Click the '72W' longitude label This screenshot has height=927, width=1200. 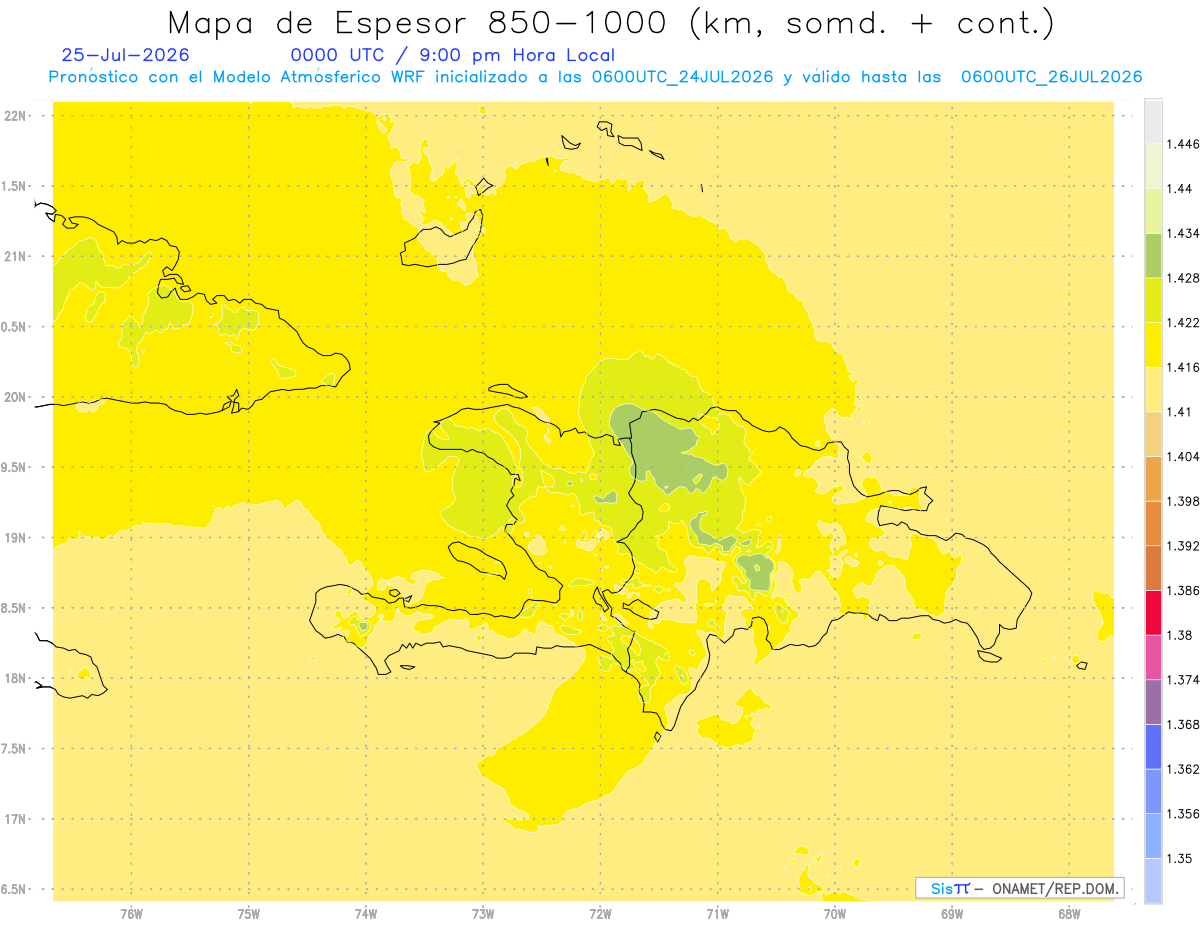[601, 913]
